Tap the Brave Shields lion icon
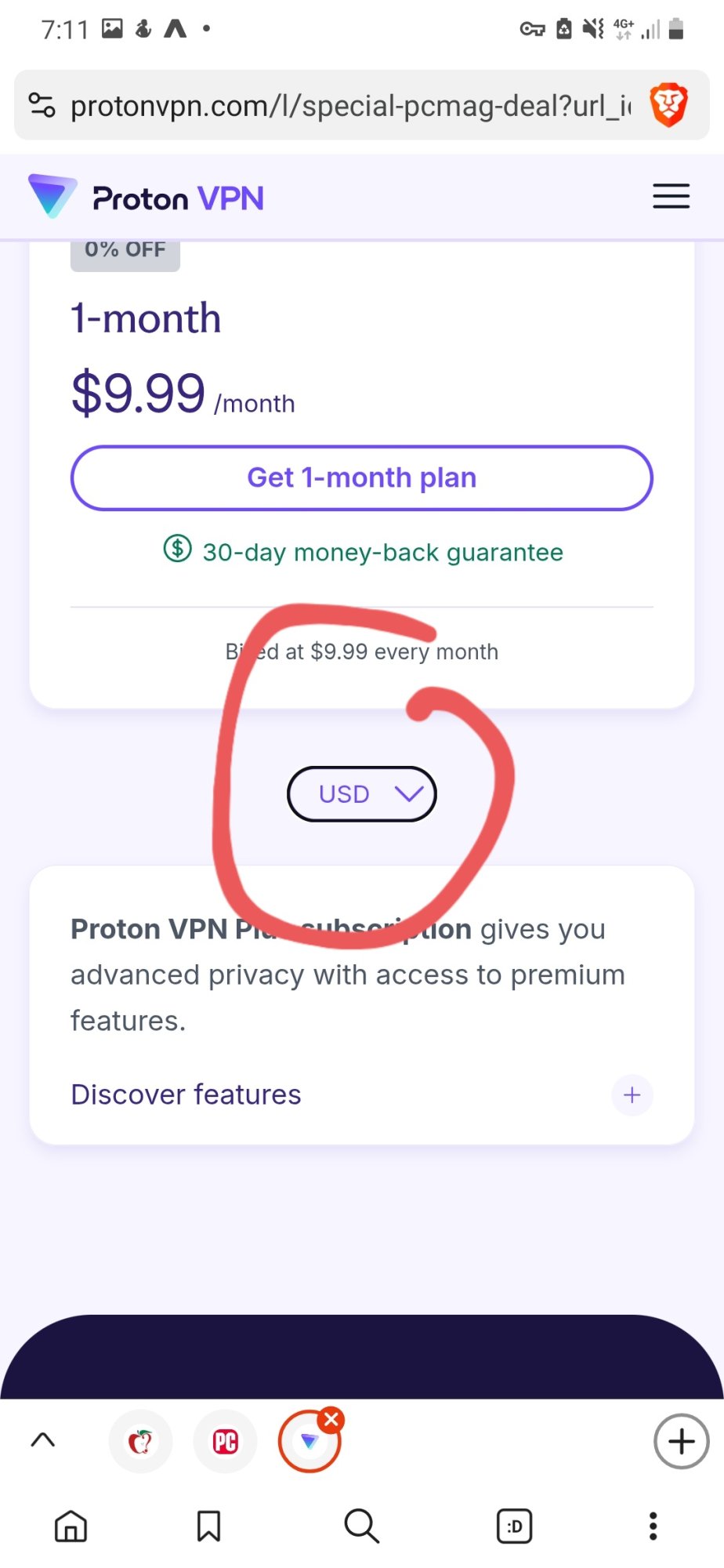 [x=668, y=105]
